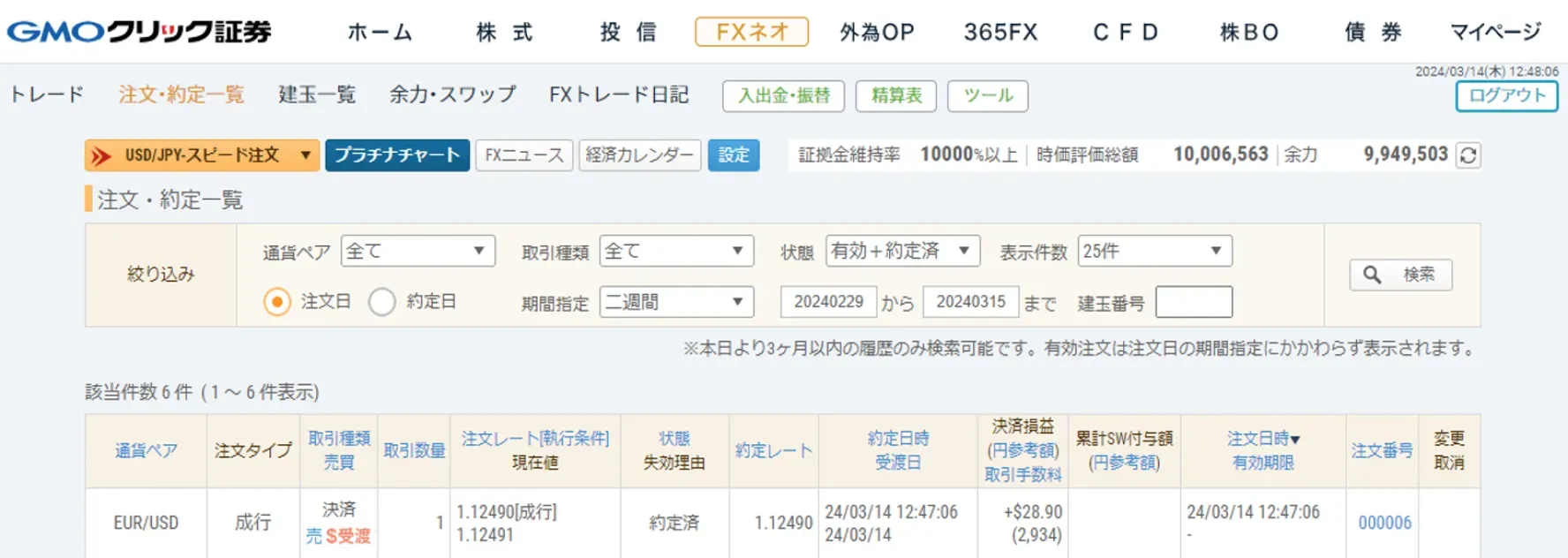Viewport: 1568px width, 558px height.
Task: Click the GMO Click Securities logo
Action: [x=139, y=32]
